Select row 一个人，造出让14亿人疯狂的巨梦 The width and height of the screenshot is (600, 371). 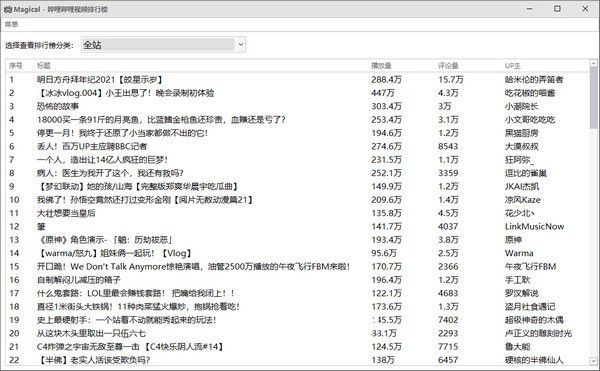point(298,160)
